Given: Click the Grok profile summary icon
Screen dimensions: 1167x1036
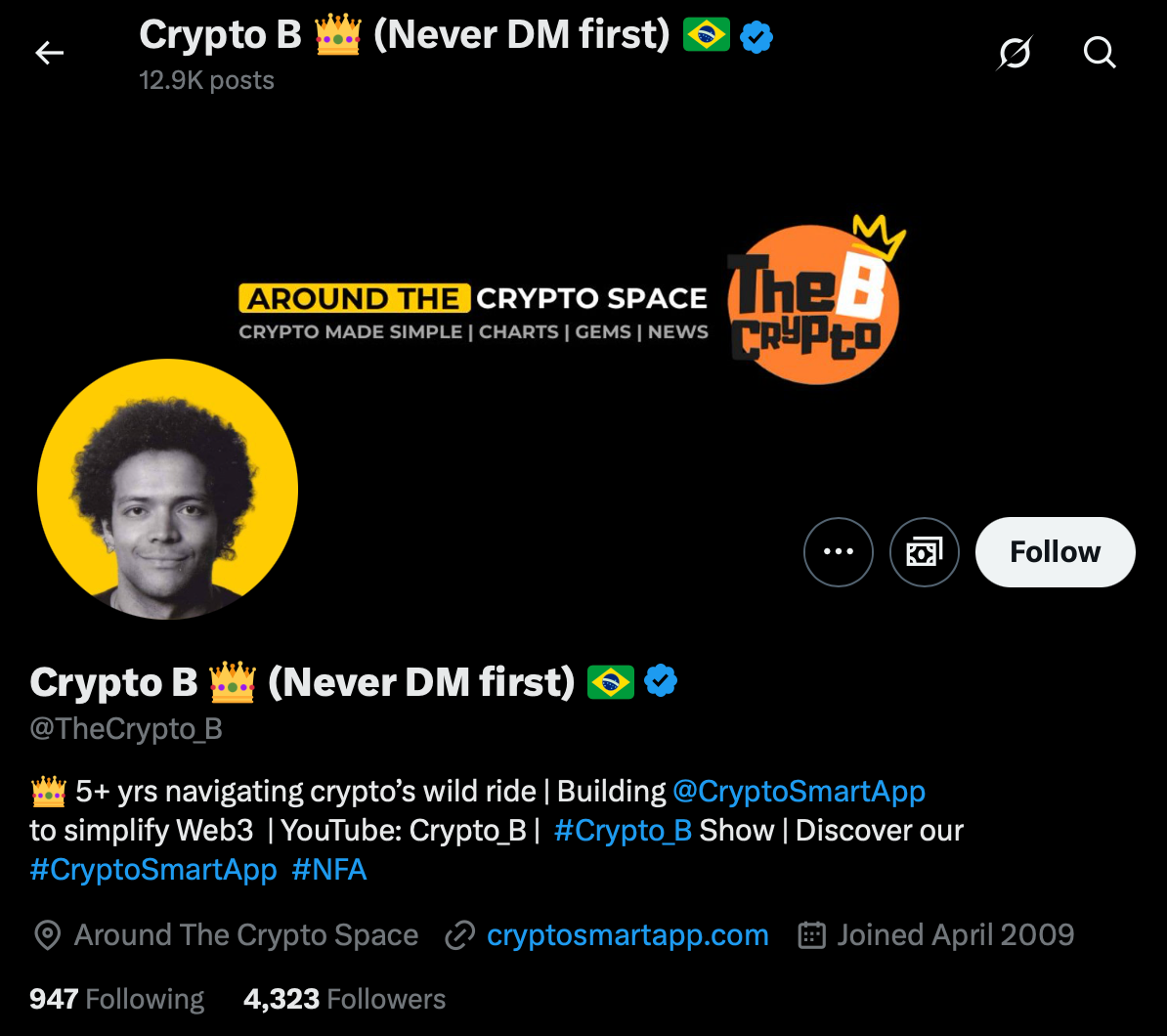Looking at the screenshot, I should click(x=1014, y=53).
